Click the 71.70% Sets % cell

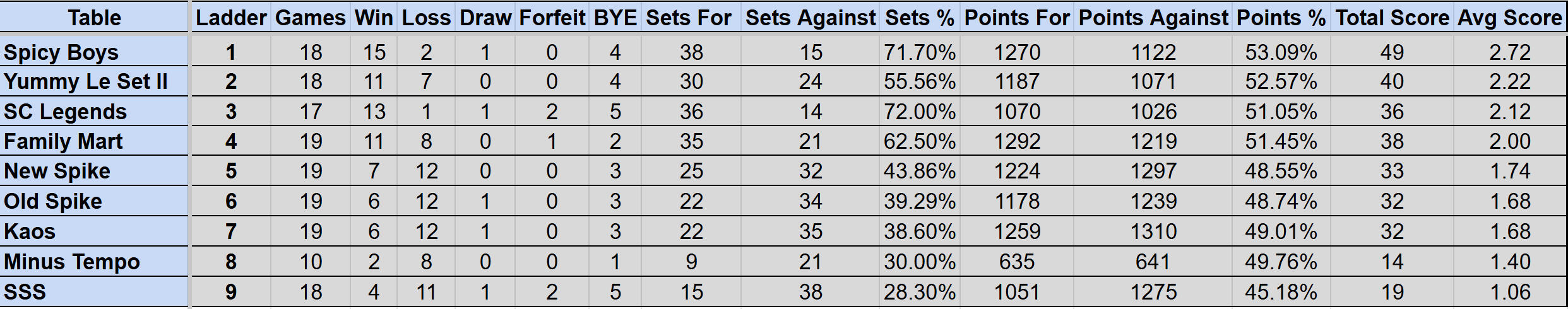919,52
